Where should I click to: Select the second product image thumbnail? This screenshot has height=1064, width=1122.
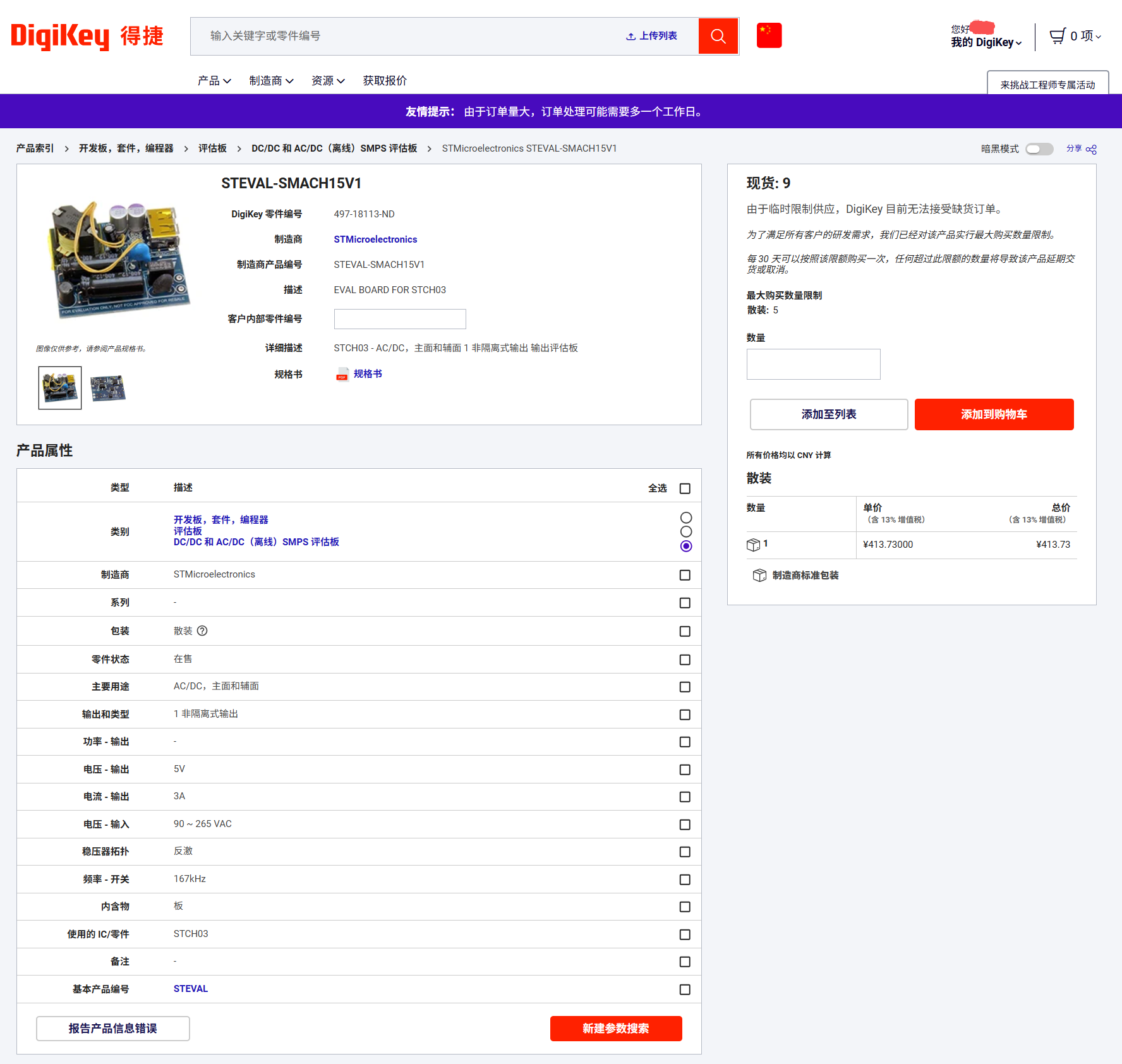click(x=108, y=388)
